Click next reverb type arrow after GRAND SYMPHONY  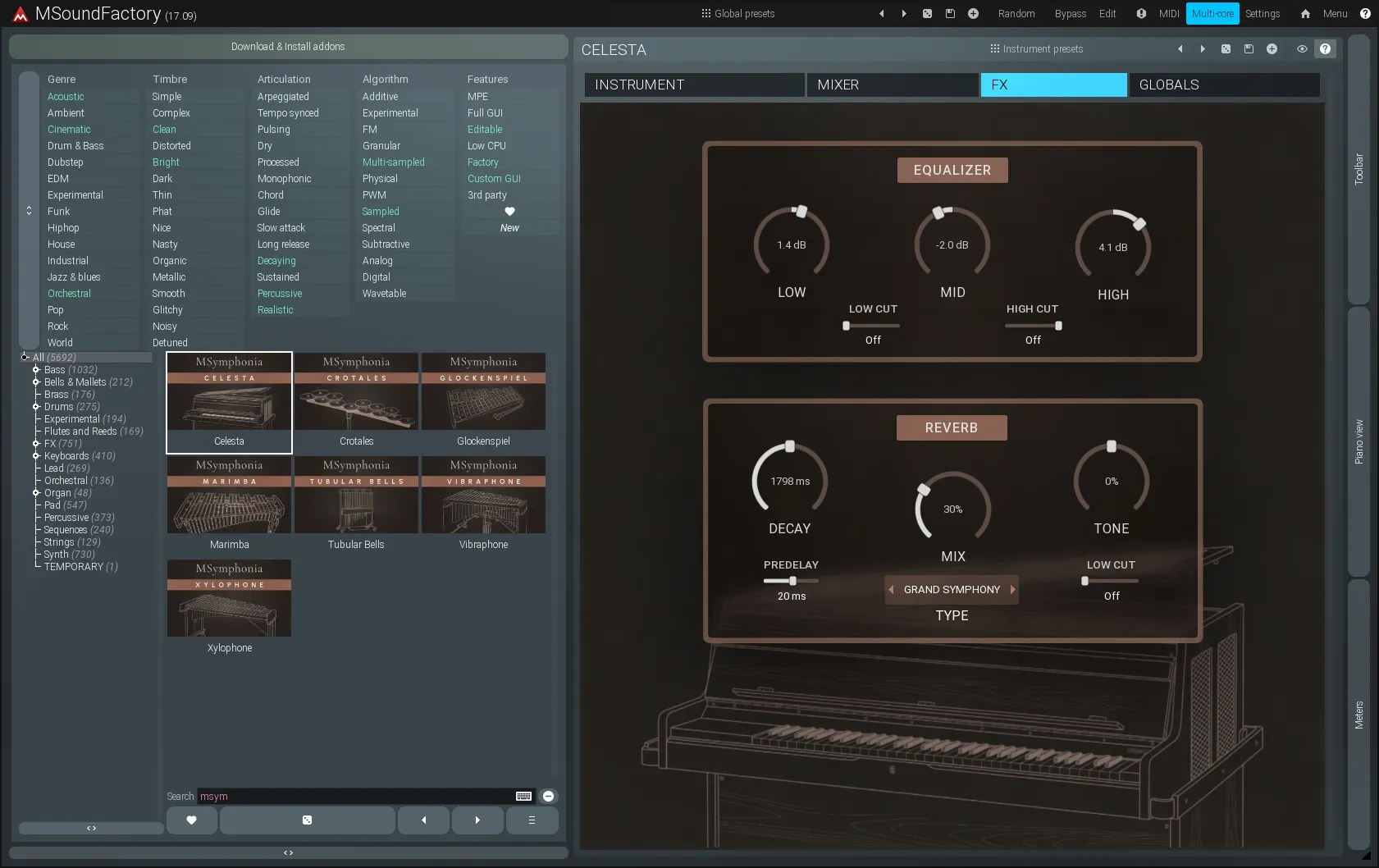click(1013, 590)
